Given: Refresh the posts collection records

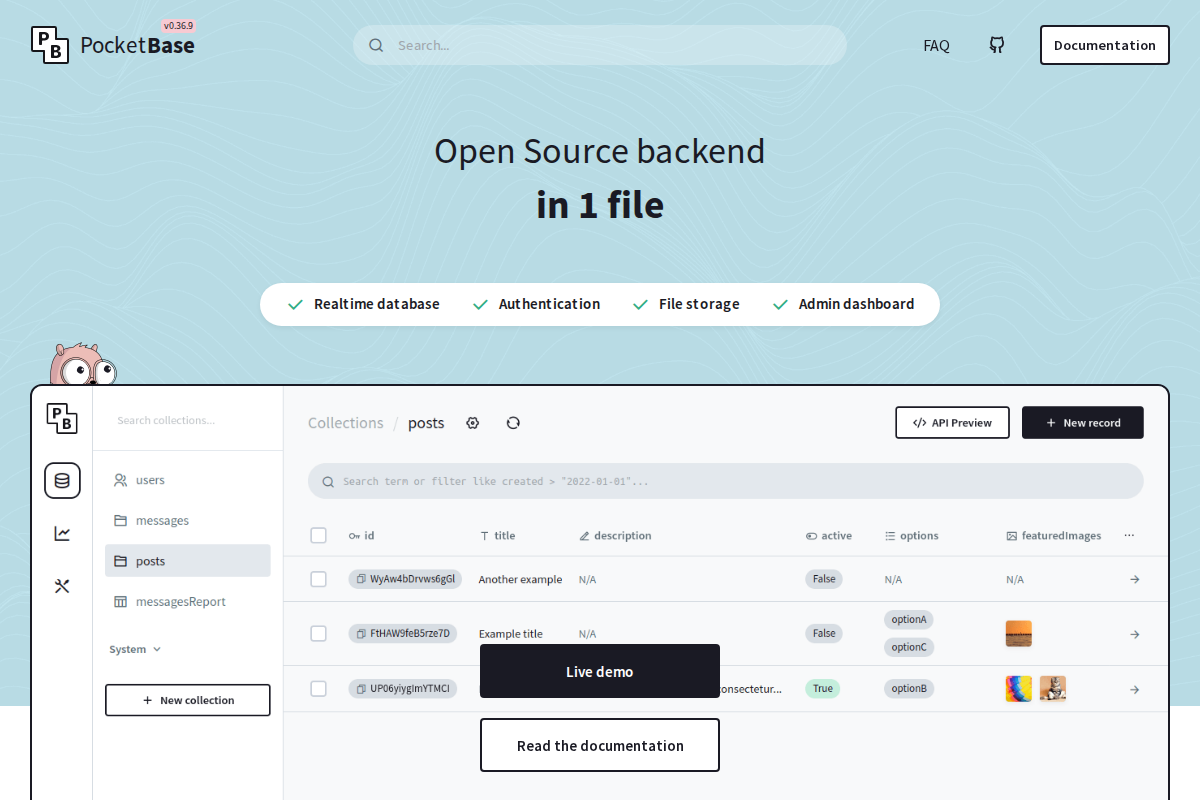Looking at the screenshot, I should [x=513, y=423].
